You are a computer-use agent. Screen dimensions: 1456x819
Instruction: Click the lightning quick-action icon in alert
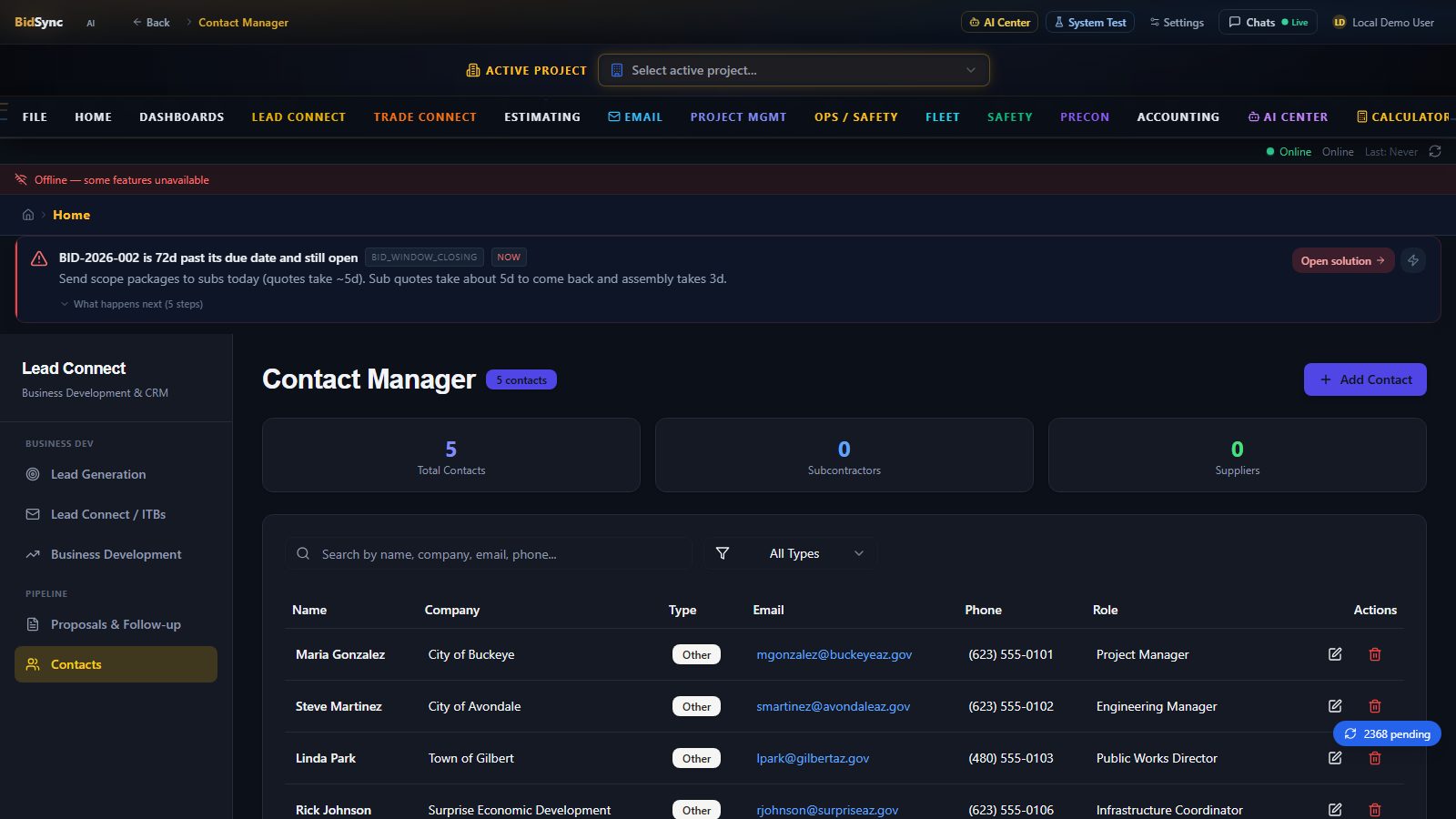pyautogui.click(x=1413, y=260)
